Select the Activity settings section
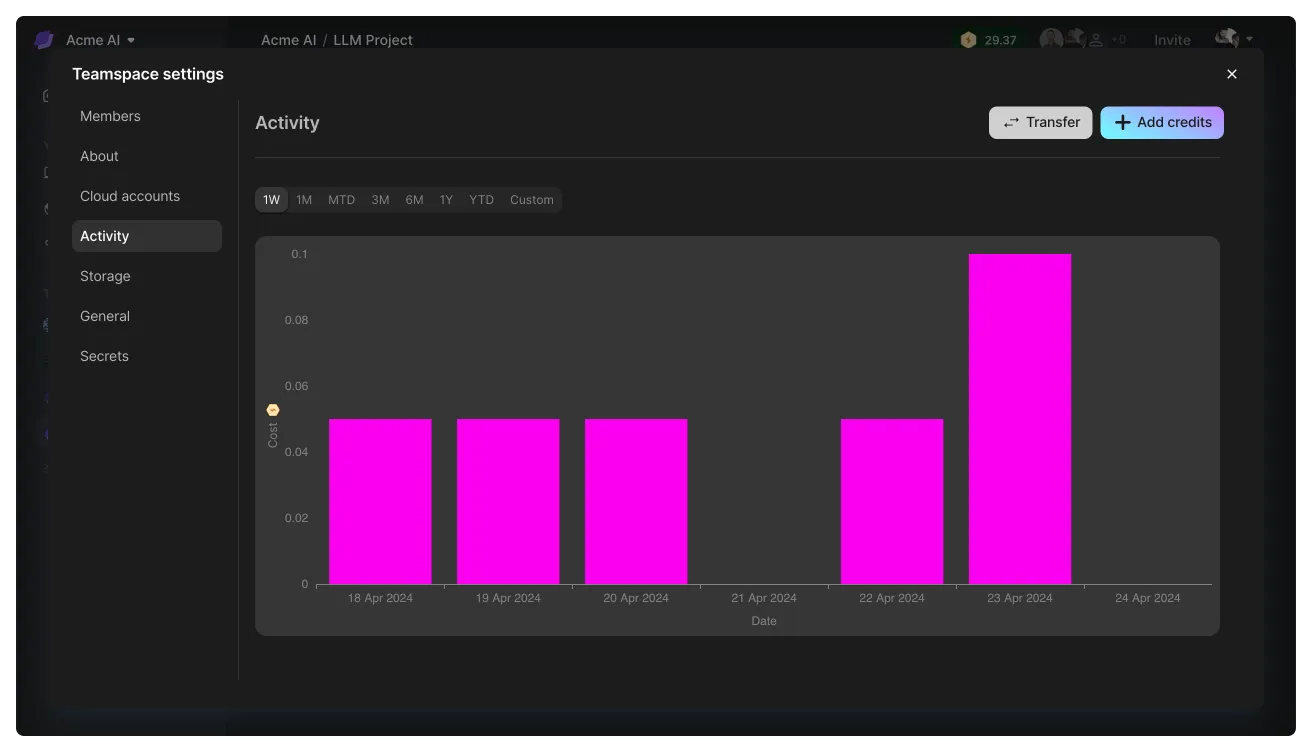The image size is (1312, 752). tap(147, 236)
